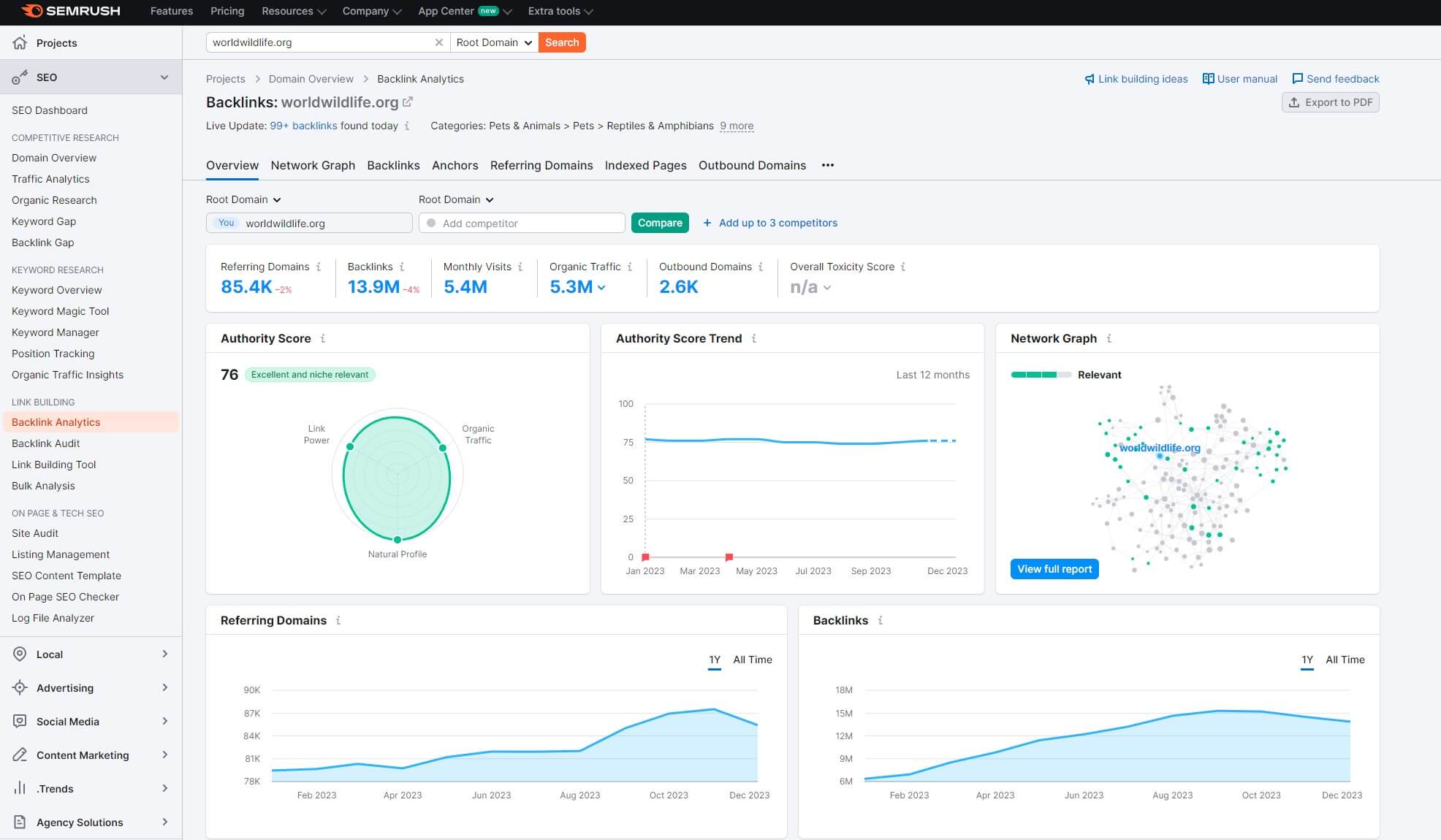1441x840 pixels.
Task: Click the Advertising target icon
Action: tap(20, 687)
